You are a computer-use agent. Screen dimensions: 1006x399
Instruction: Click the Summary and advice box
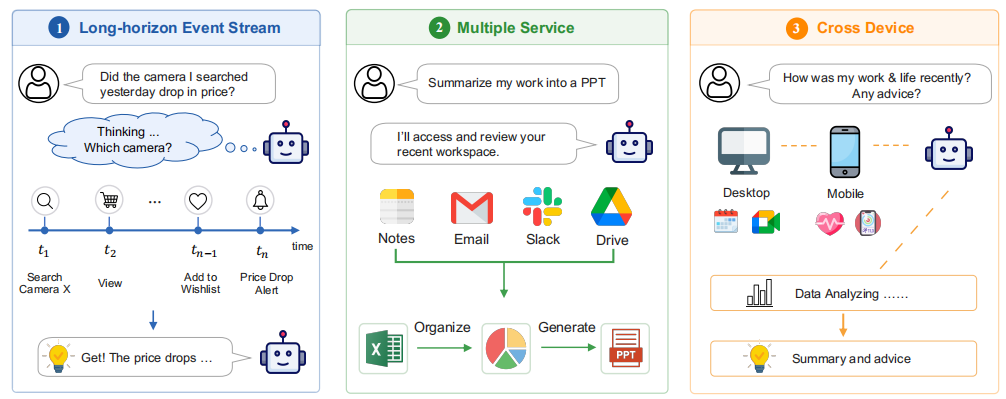tap(843, 359)
